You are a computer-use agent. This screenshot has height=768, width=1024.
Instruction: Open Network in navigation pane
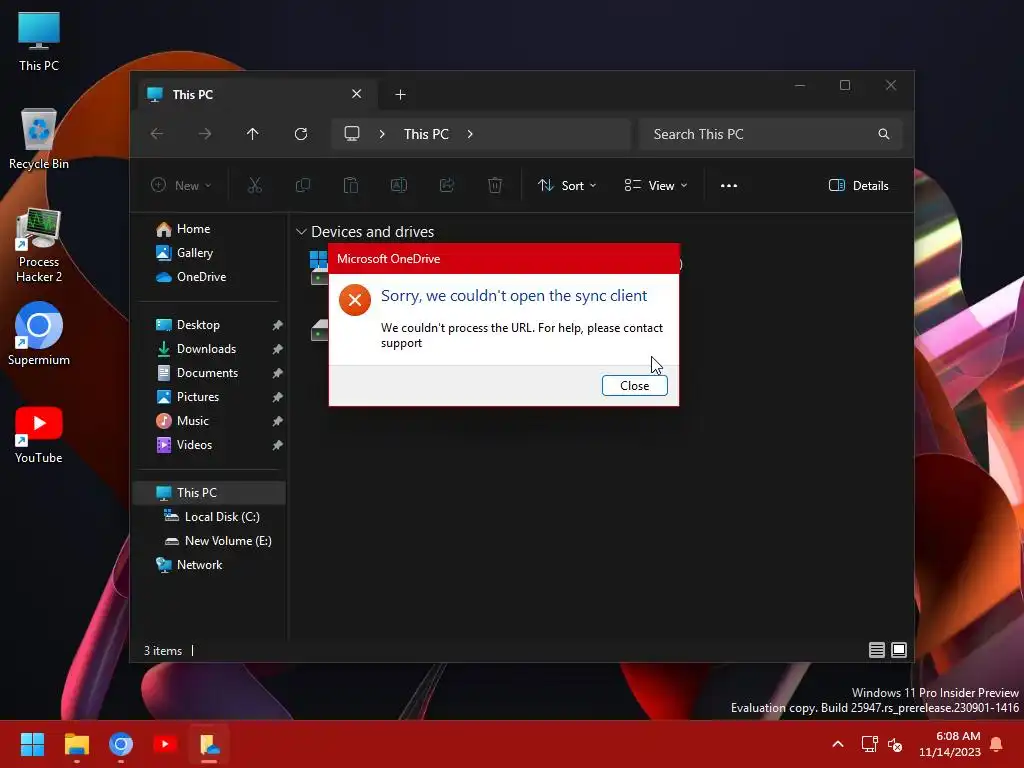199,565
